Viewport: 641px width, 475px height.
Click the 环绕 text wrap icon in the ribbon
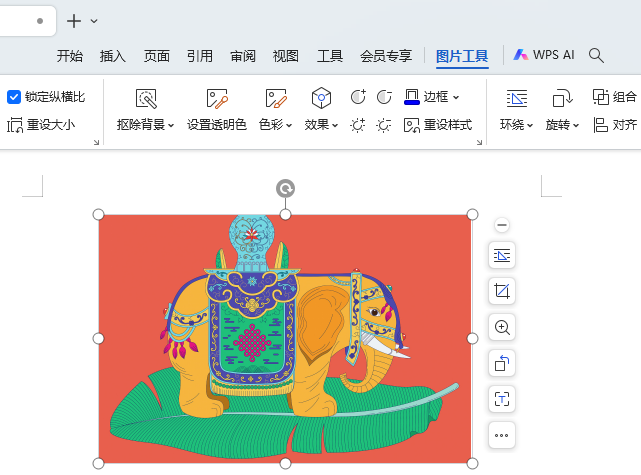pos(517,98)
